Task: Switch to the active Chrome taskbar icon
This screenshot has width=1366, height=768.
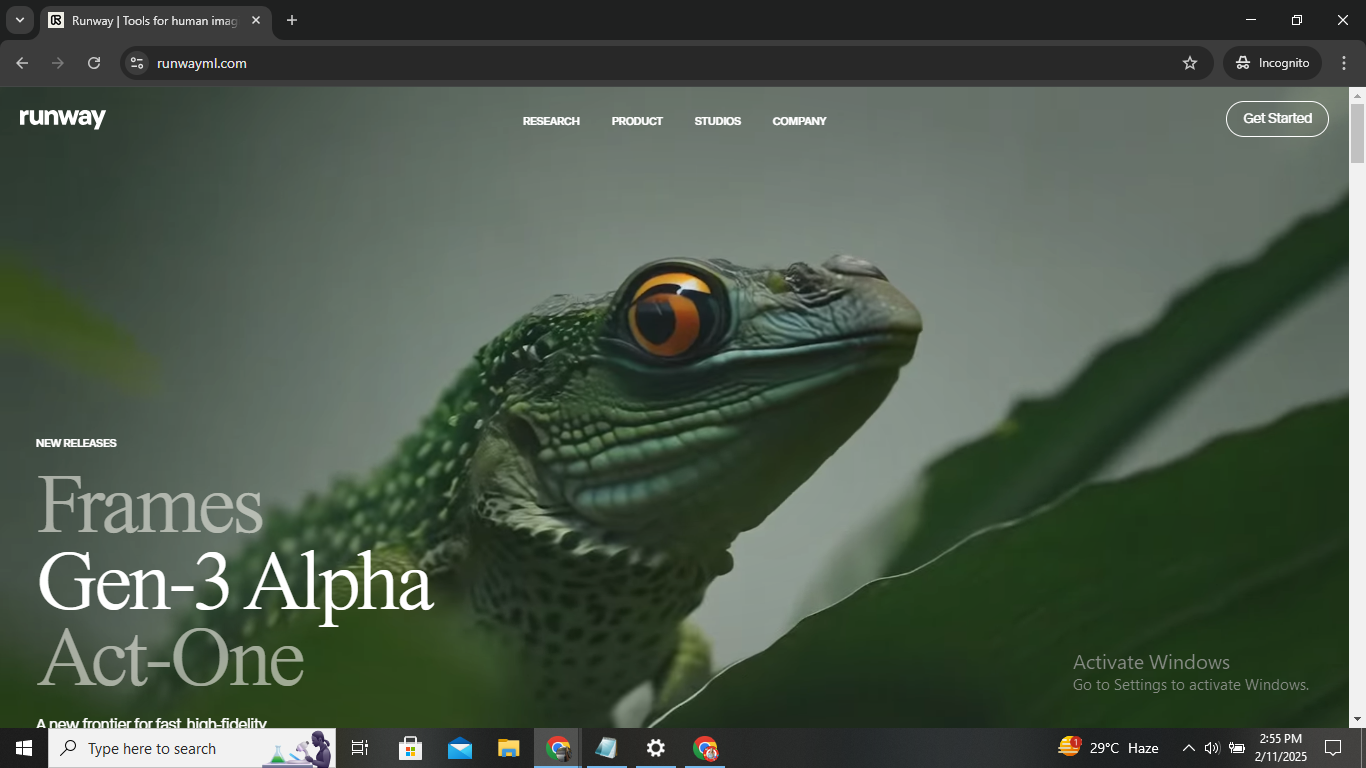Action: pos(558,748)
